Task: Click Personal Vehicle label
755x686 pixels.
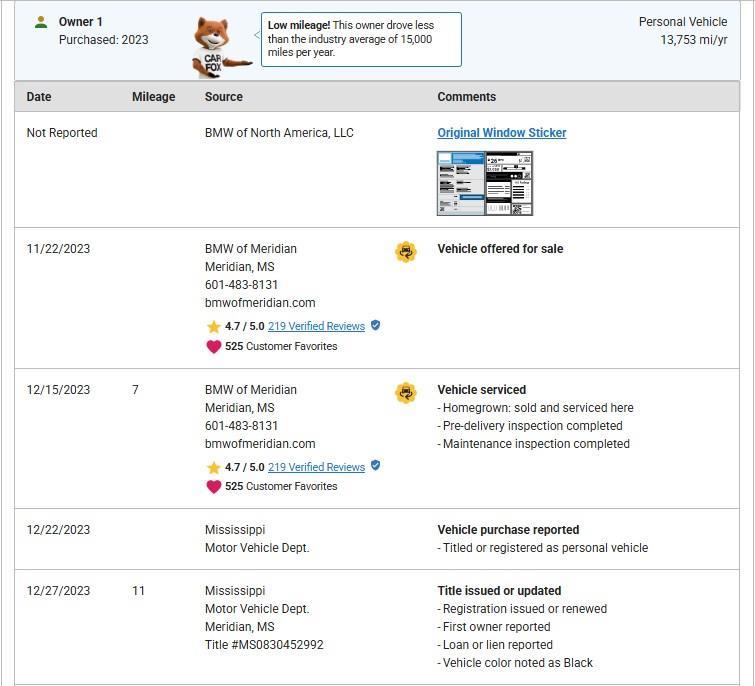Action: 683,22
